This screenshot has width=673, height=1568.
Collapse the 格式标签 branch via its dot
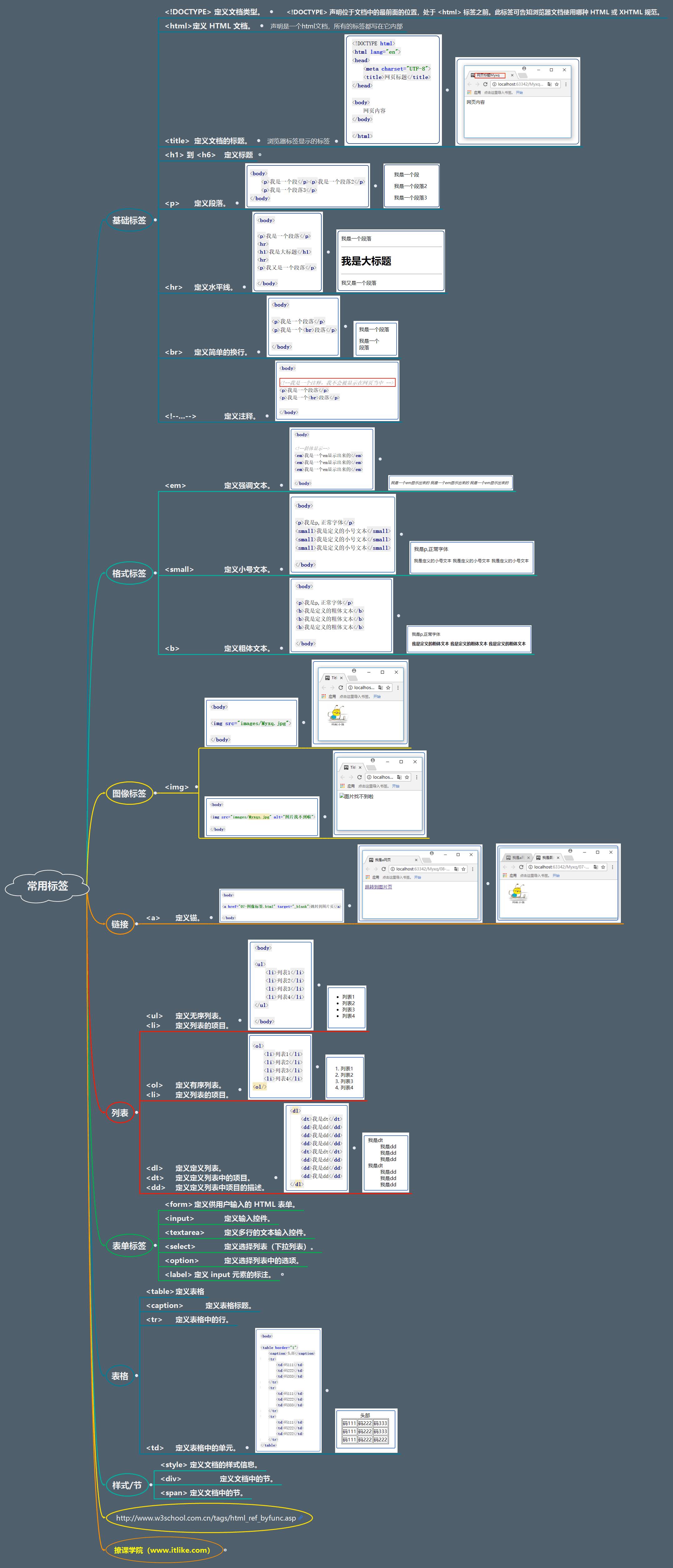155,573
